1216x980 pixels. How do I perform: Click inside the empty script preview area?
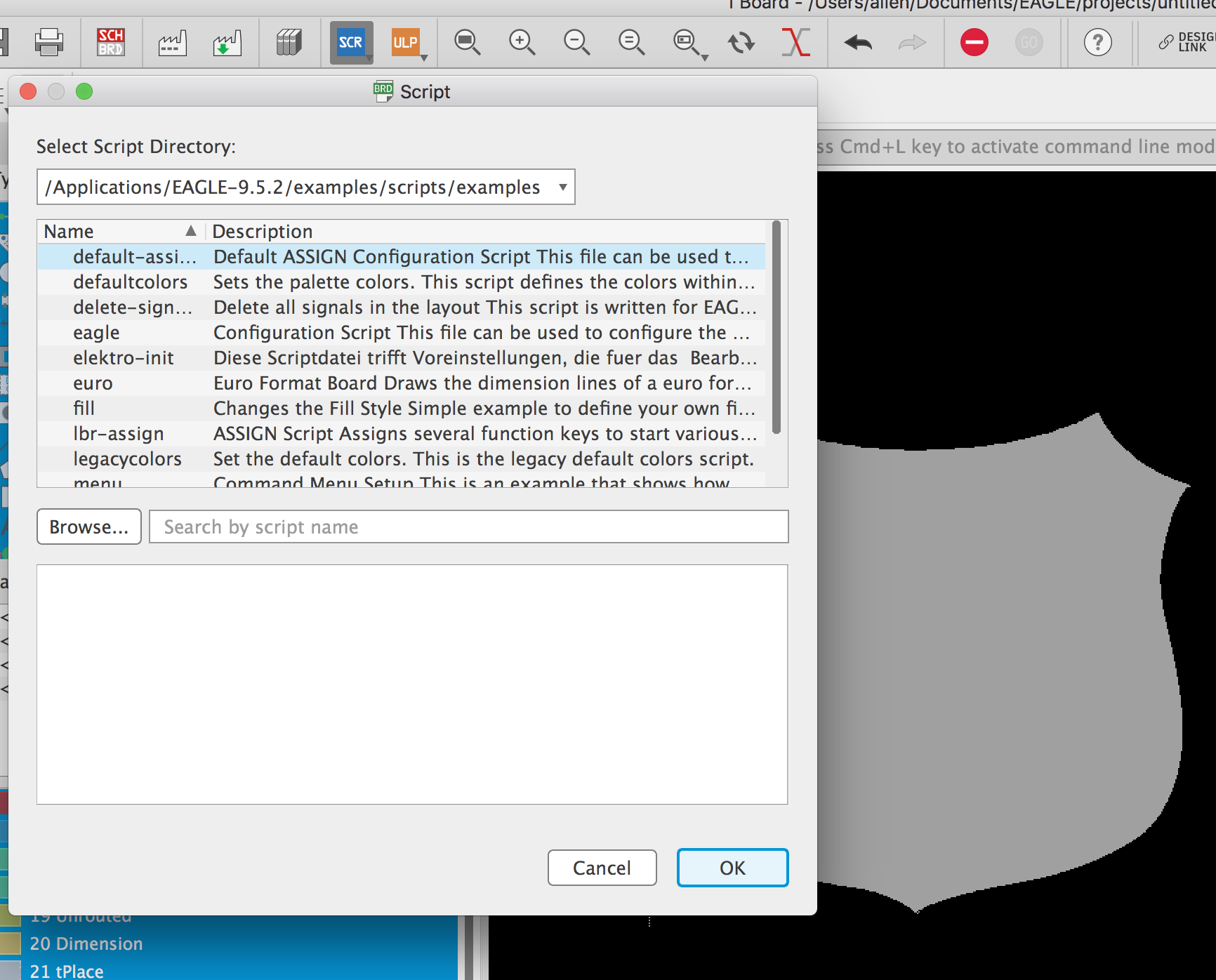point(412,684)
